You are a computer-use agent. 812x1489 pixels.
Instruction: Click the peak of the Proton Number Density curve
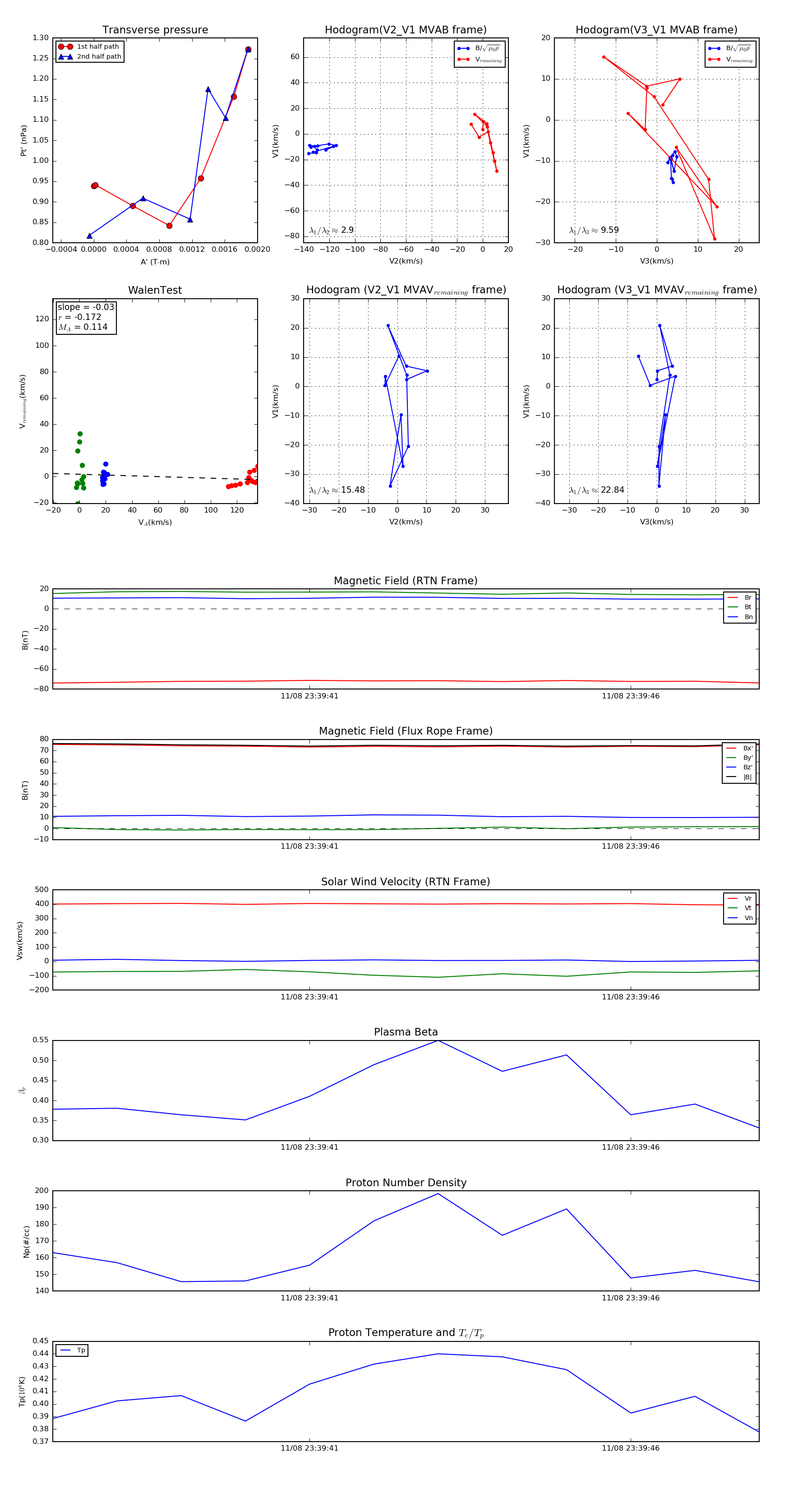tap(438, 1193)
